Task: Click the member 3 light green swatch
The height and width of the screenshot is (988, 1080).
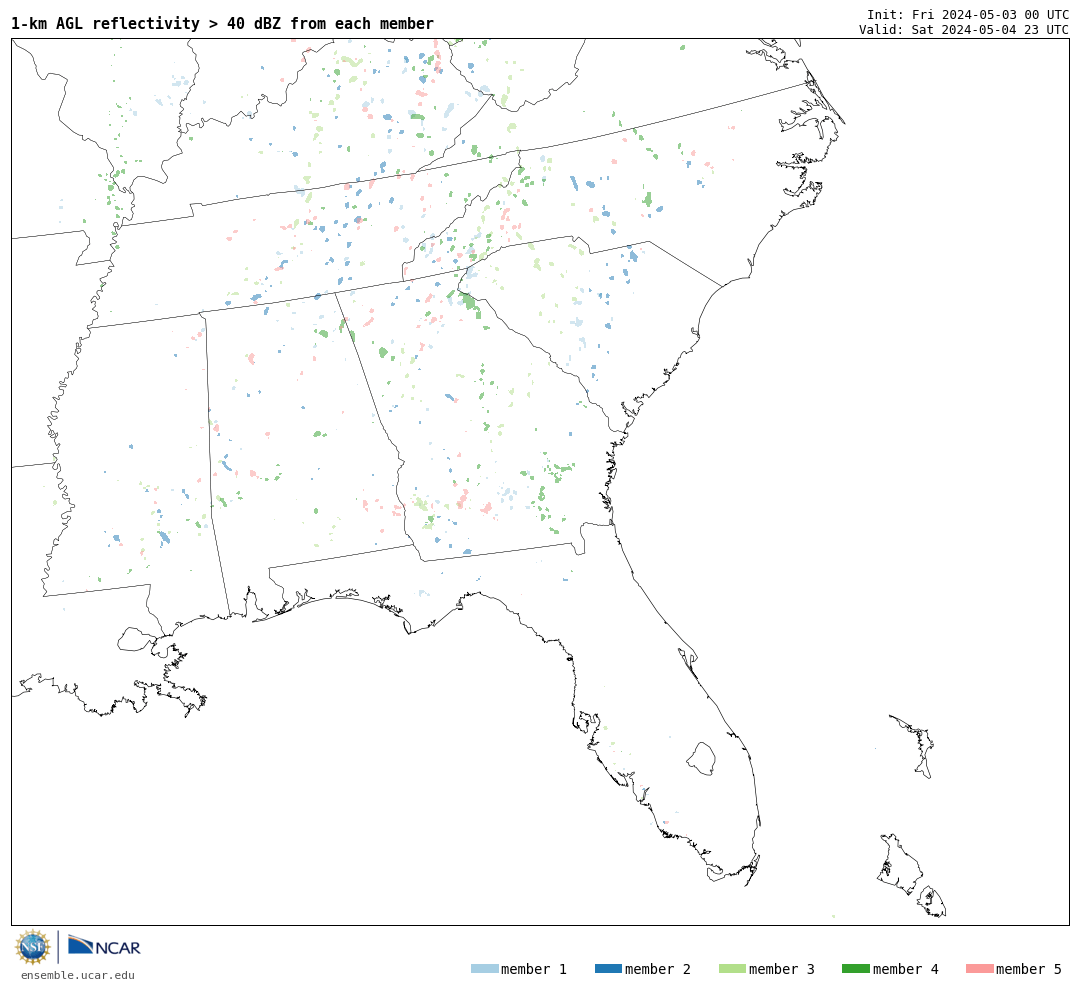Action: click(x=732, y=969)
